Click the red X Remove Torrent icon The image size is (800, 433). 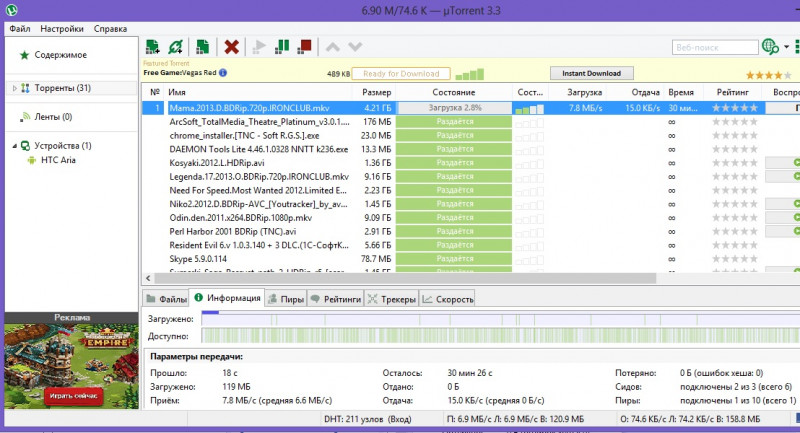231,47
